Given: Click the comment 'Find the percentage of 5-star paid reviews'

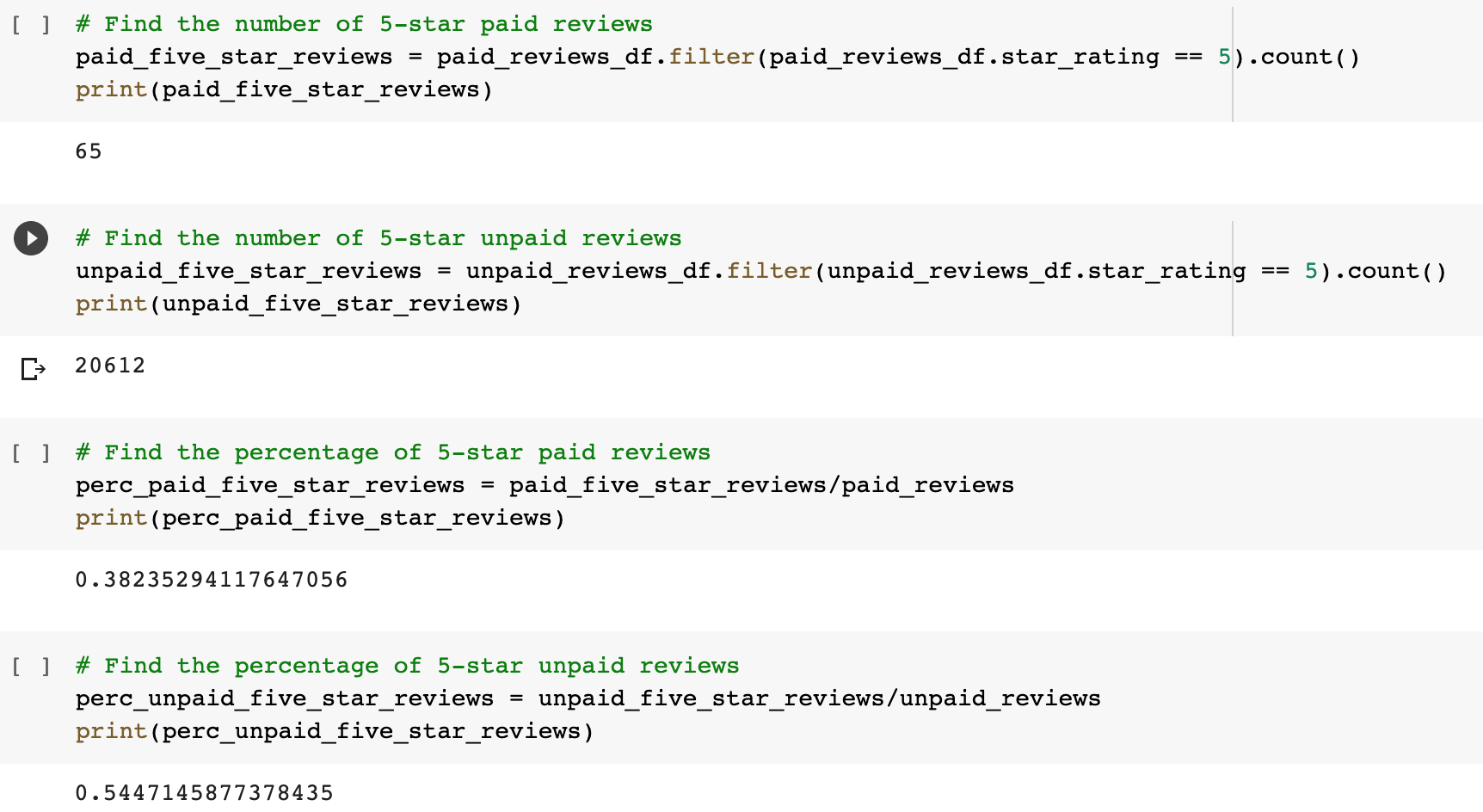Looking at the screenshot, I should (393, 452).
